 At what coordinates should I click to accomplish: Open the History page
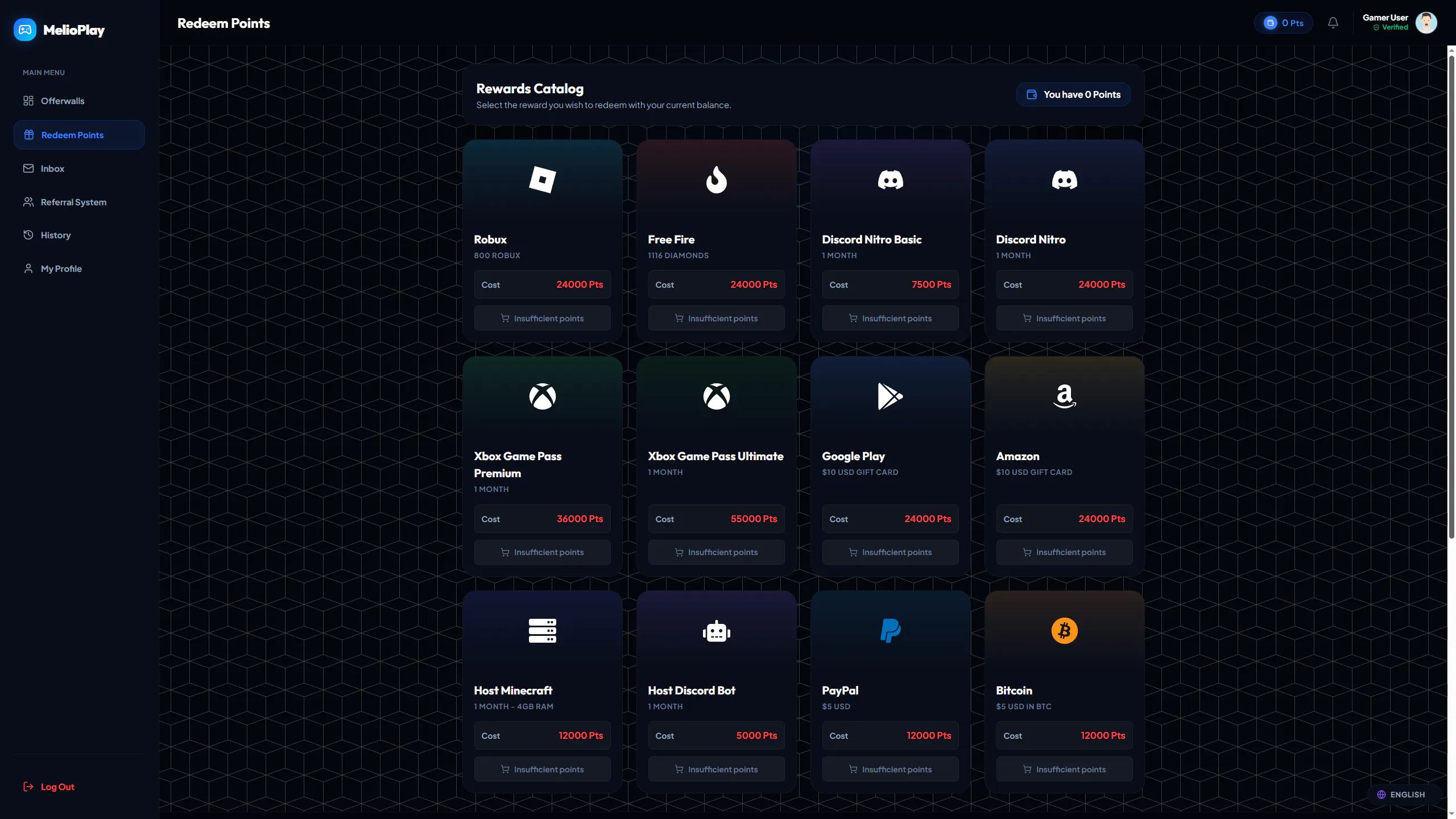pyautogui.click(x=79, y=235)
